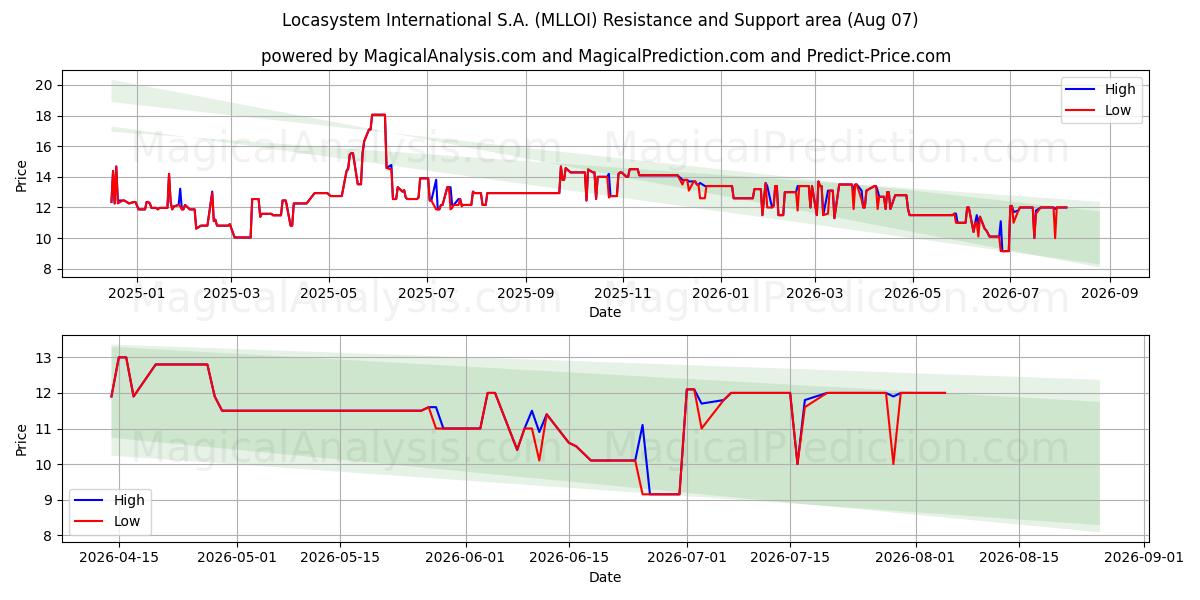
Task: Click 'Low' in the lower chart legend
Action: coord(126,521)
